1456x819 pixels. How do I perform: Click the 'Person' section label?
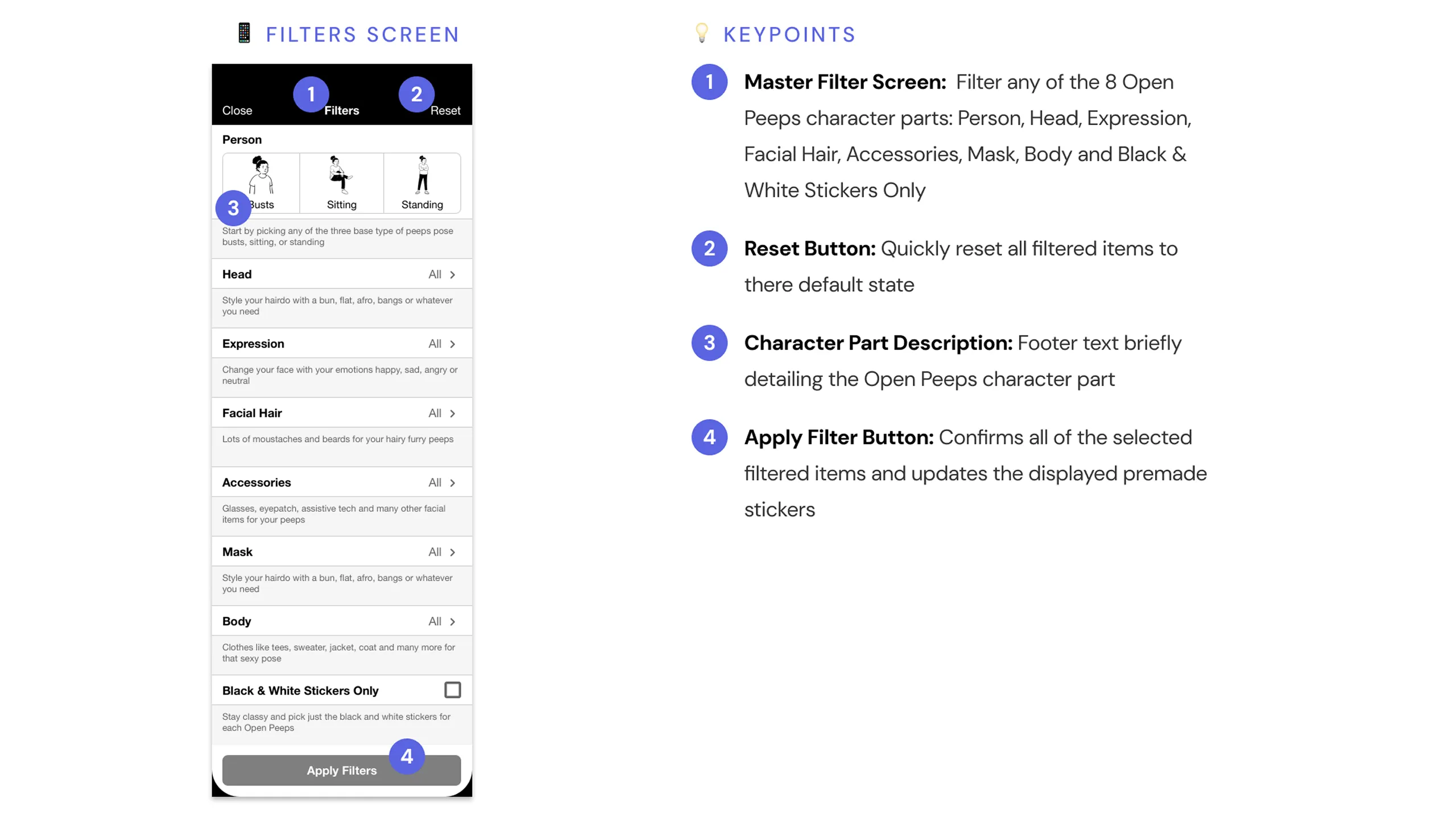[x=242, y=139]
